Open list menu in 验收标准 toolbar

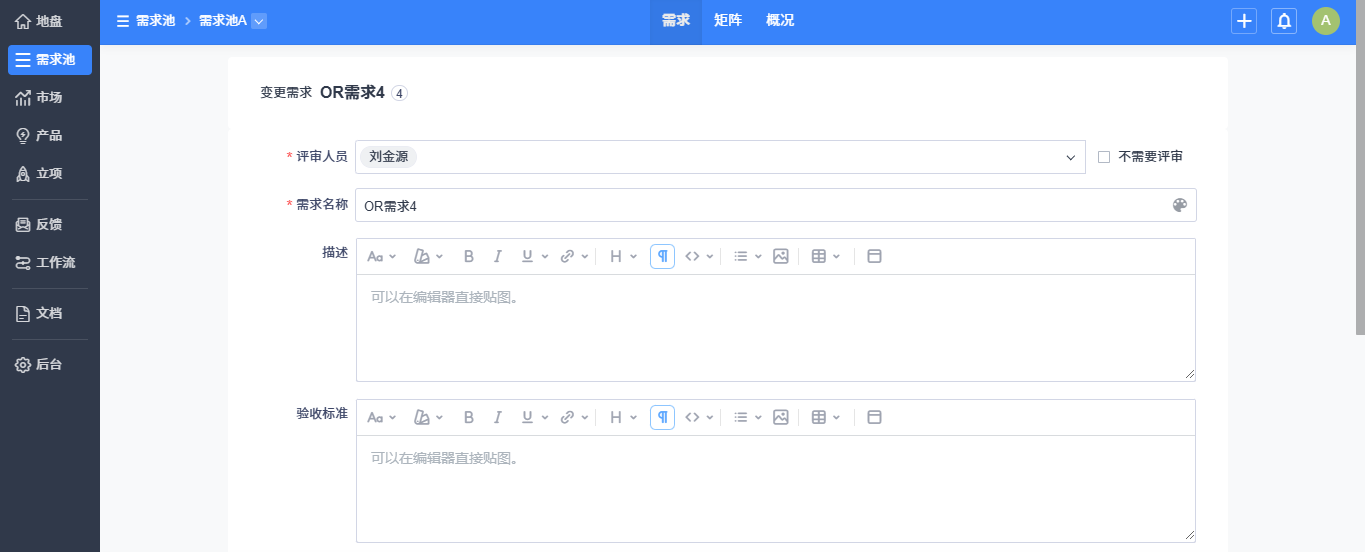(x=748, y=418)
